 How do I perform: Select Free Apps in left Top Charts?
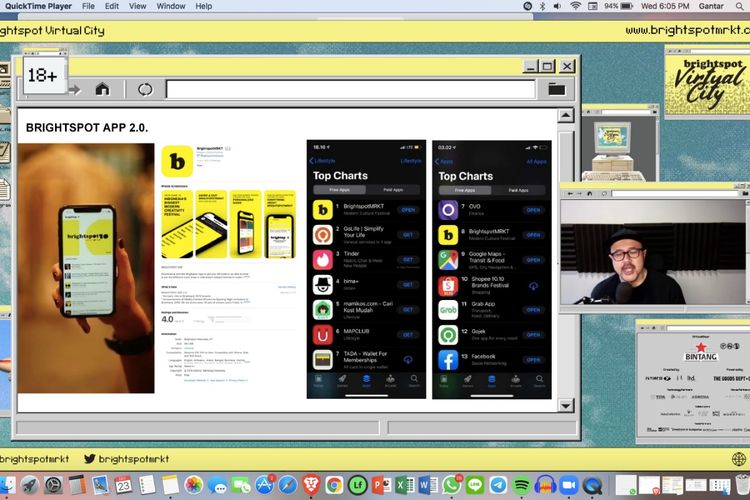point(339,190)
